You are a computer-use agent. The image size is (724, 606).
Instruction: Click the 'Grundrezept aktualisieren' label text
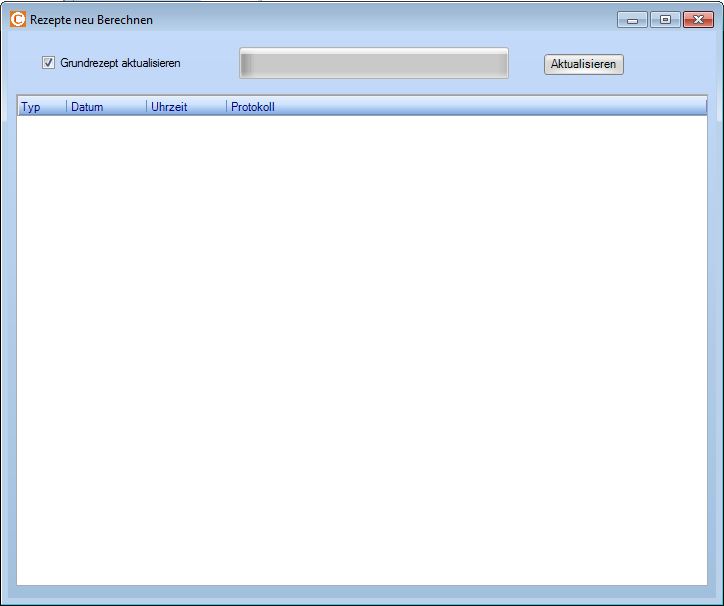click(x=120, y=63)
